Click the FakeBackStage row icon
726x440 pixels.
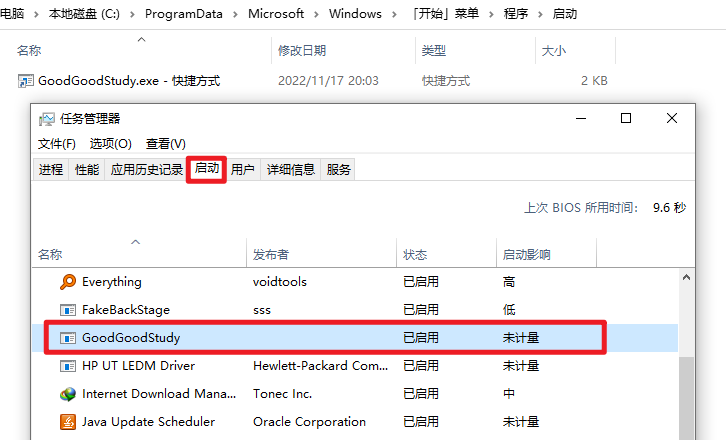pos(68,310)
